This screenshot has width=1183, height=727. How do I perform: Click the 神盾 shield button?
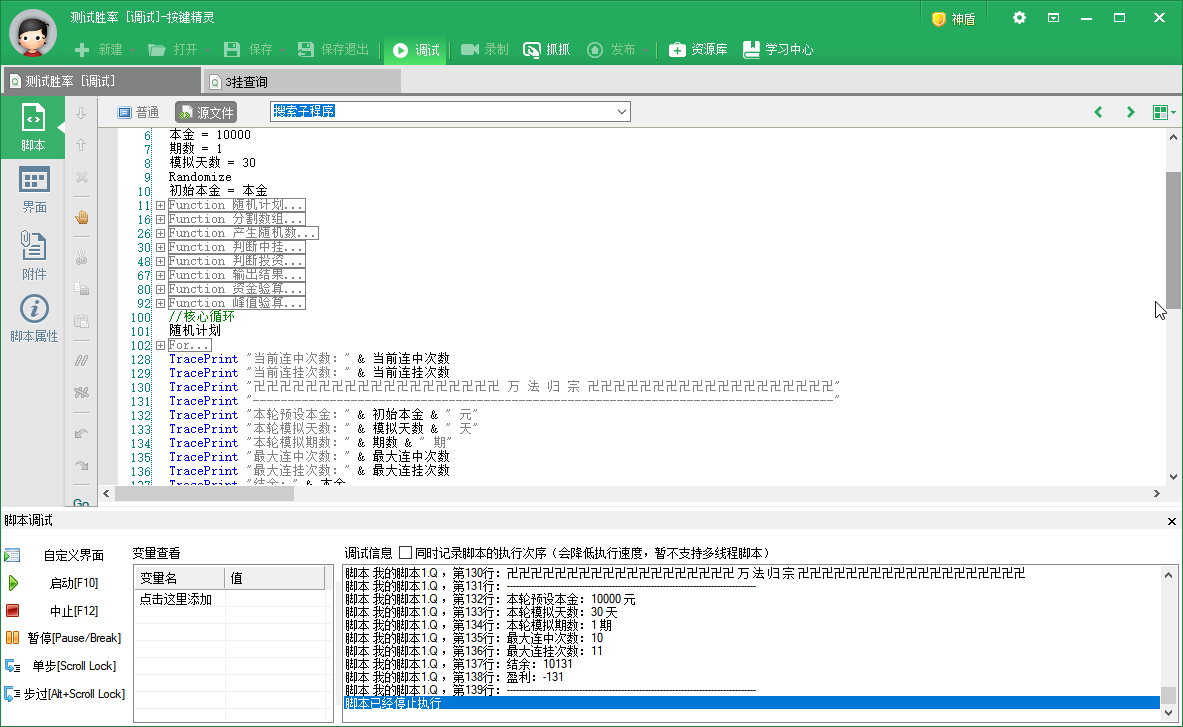[x=953, y=19]
